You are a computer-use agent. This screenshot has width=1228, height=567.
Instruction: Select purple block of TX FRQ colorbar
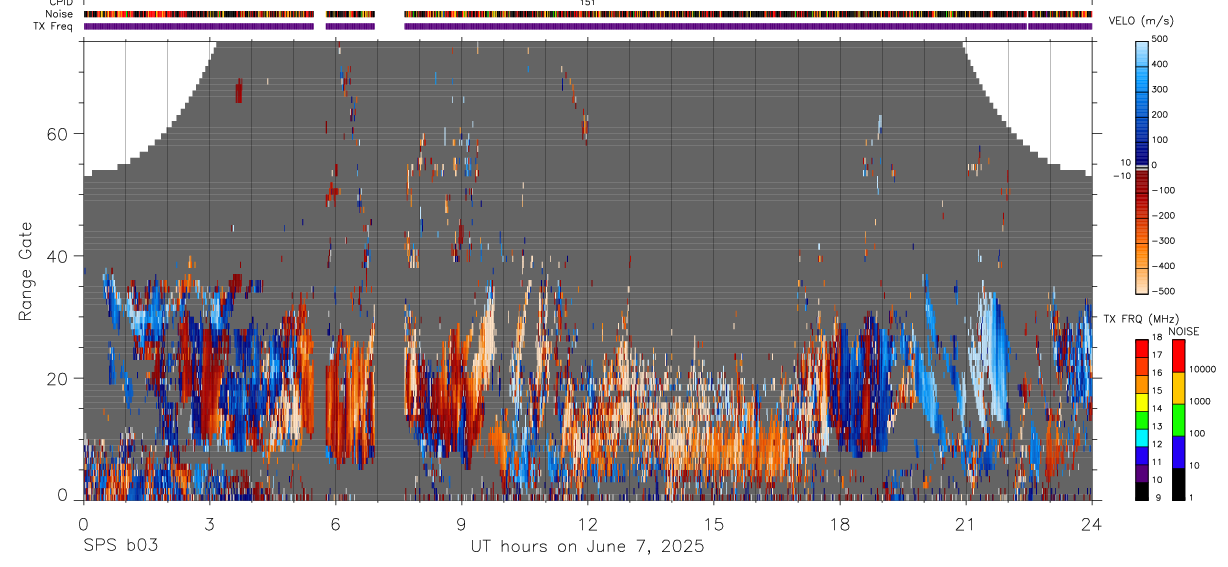[x=1141, y=473]
